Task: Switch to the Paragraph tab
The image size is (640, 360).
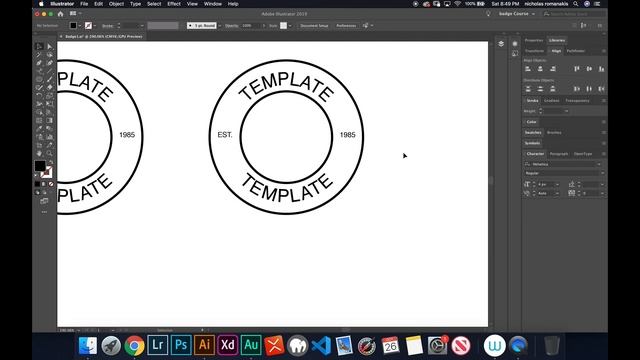Action: click(559, 154)
